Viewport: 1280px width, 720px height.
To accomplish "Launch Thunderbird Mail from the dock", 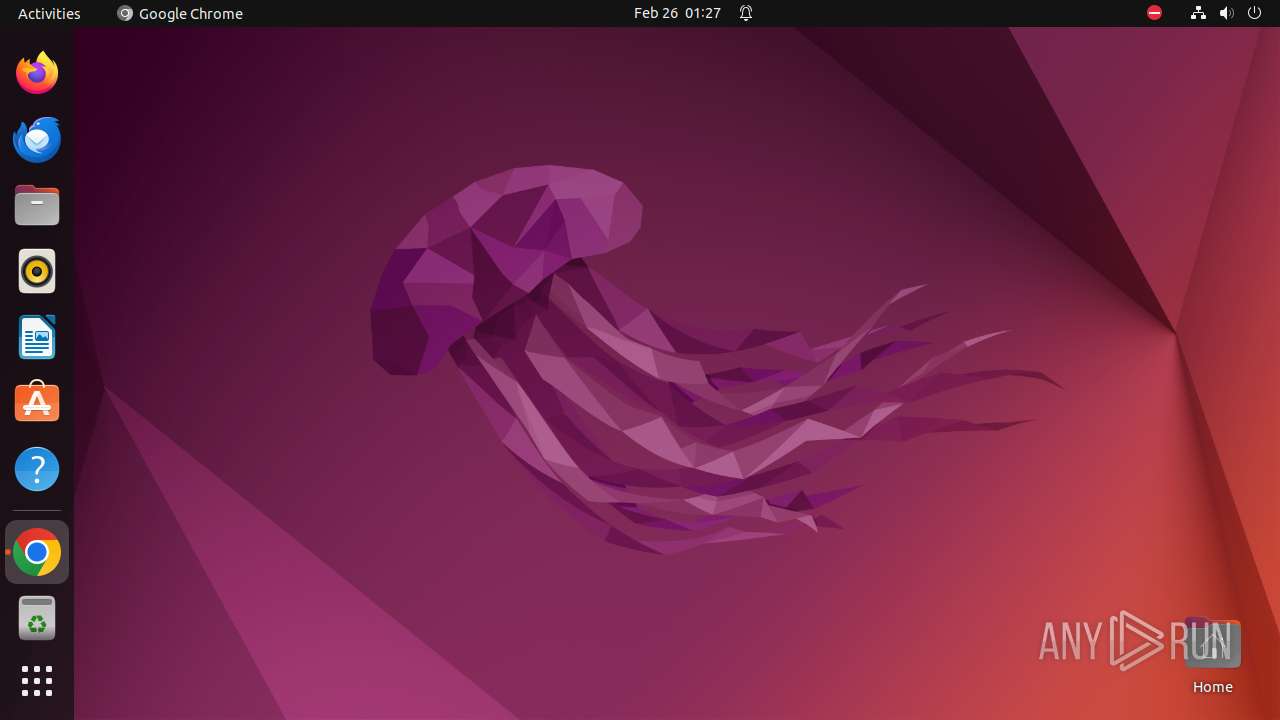I will pos(37,139).
